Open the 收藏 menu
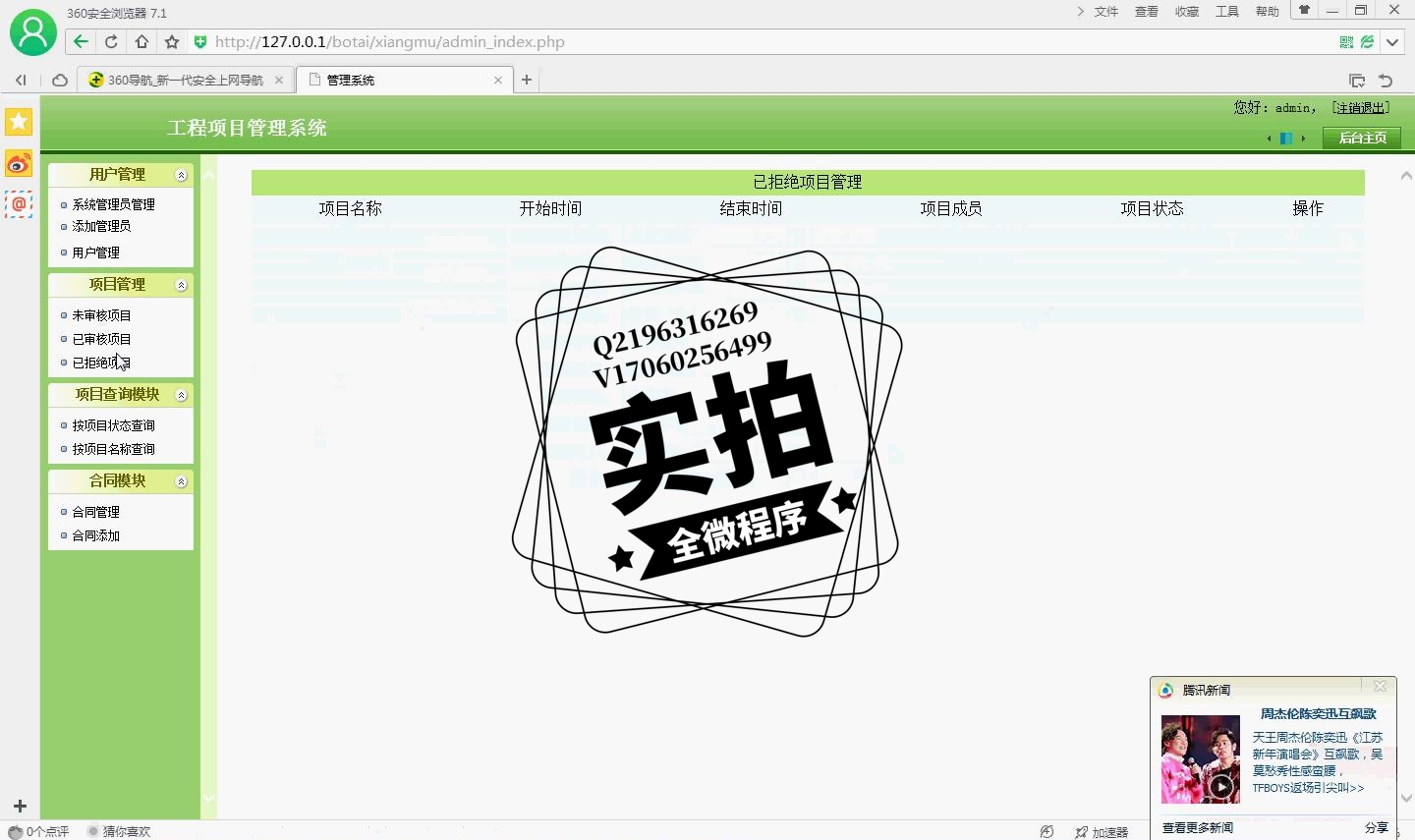Image resolution: width=1415 pixels, height=840 pixels. 1187,12
